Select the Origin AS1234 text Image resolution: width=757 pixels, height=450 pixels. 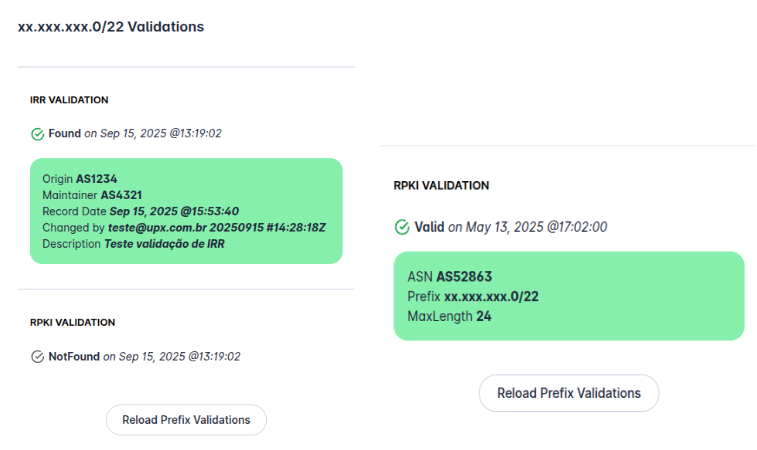(80, 179)
